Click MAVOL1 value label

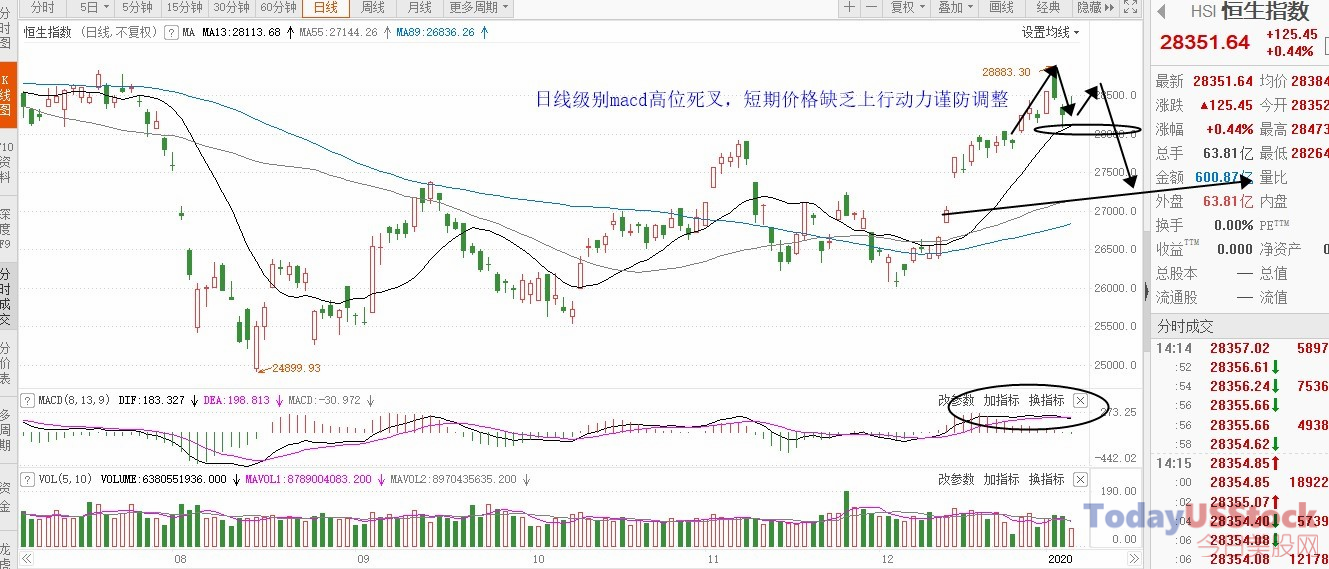click(x=308, y=479)
